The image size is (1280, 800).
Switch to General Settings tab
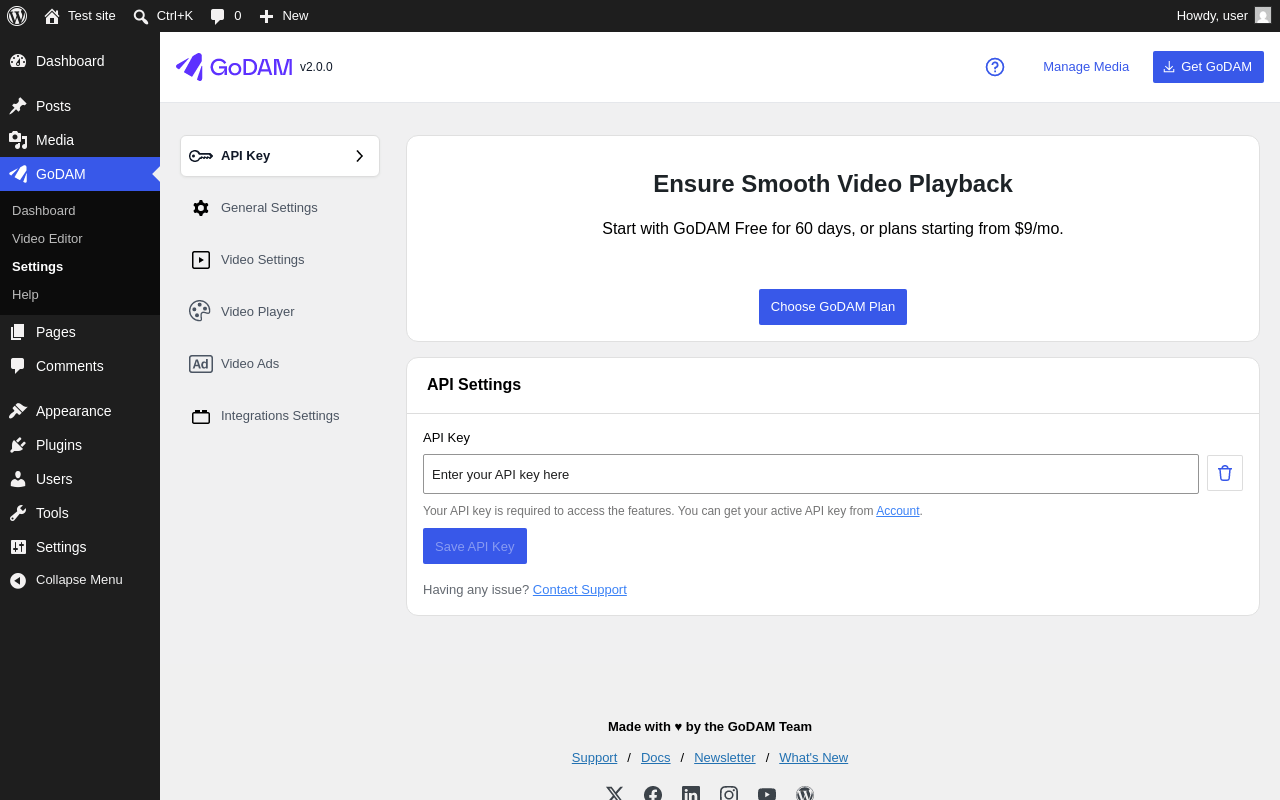pos(280,208)
